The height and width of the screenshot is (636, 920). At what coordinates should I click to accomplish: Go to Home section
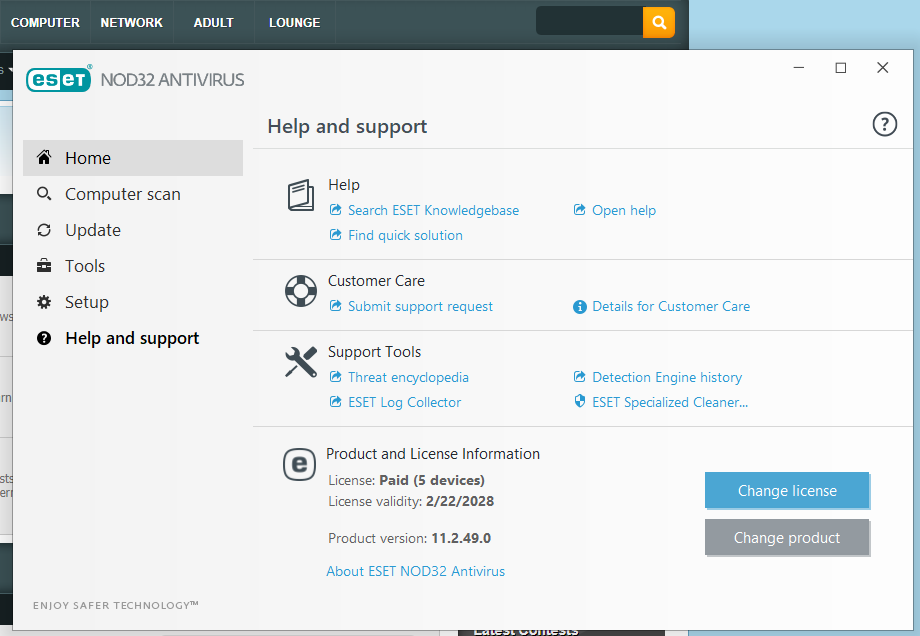(x=133, y=158)
